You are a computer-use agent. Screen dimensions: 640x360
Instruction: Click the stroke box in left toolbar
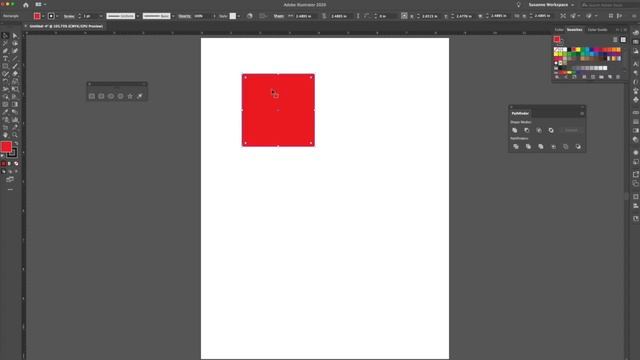click(12, 153)
